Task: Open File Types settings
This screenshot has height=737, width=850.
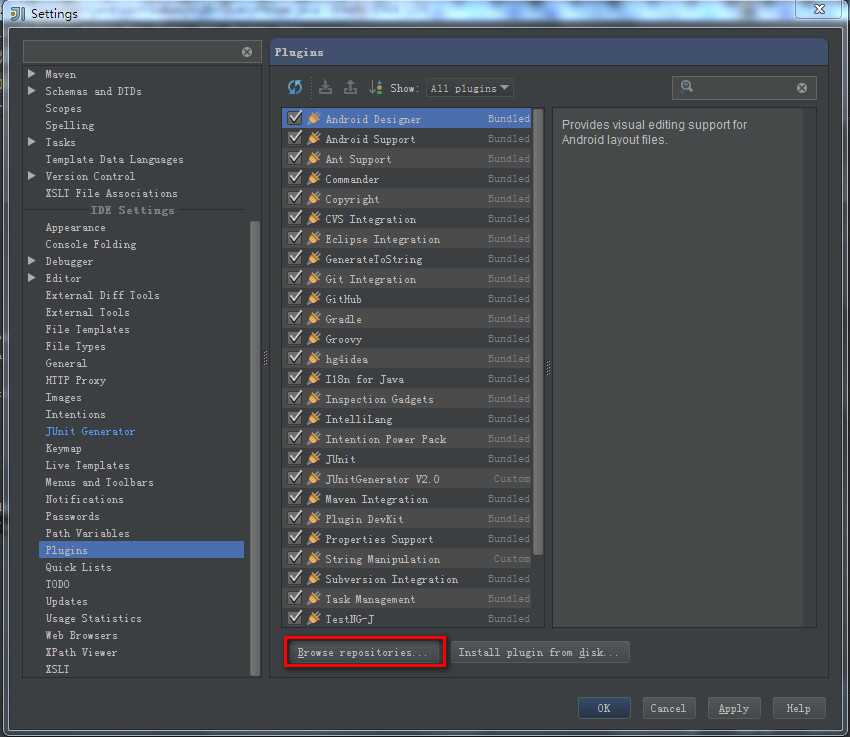Action: pos(75,346)
